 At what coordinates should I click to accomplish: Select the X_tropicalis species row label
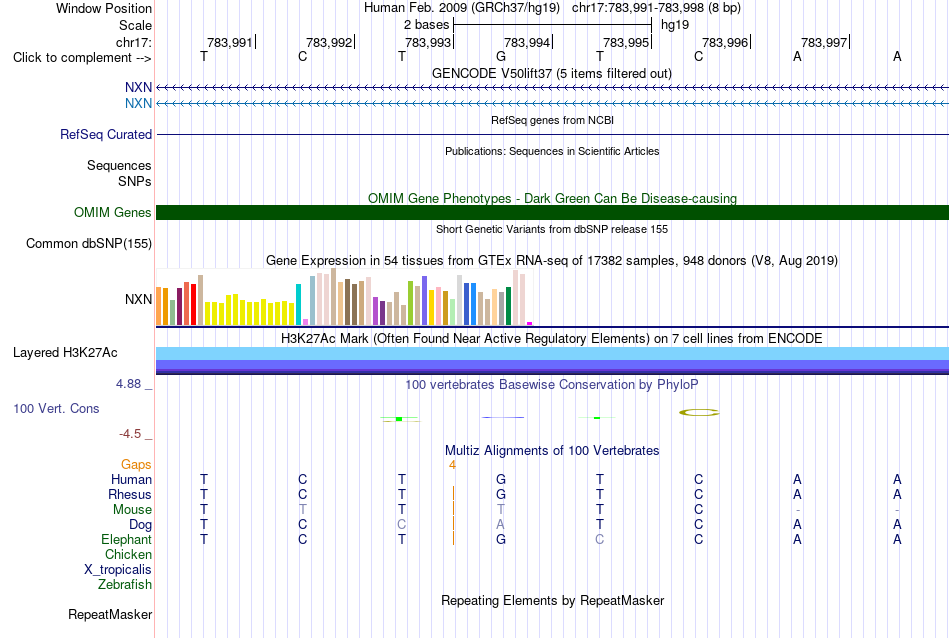tap(118, 570)
